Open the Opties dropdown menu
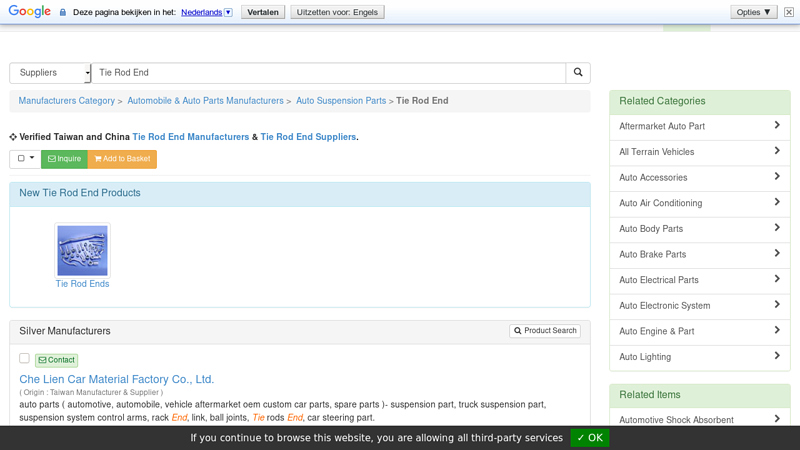Image resolution: width=800 pixels, height=450 pixels. (753, 12)
